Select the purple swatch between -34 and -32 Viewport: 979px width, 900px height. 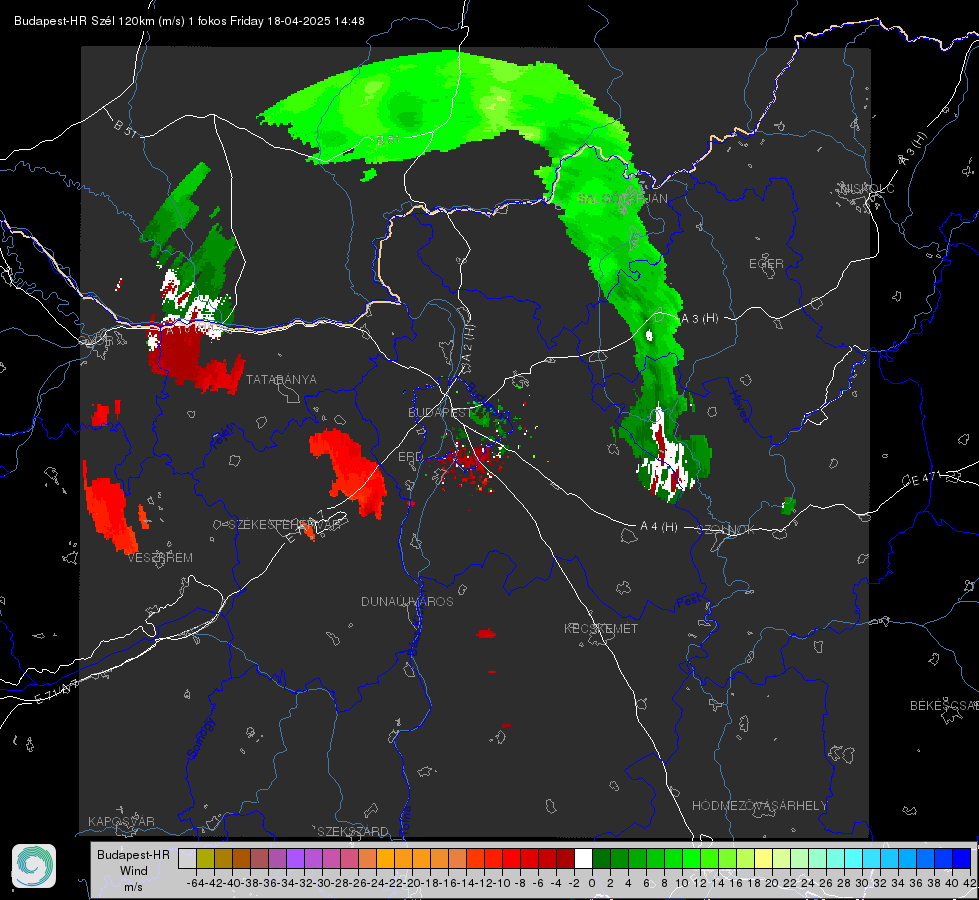coord(295,858)
